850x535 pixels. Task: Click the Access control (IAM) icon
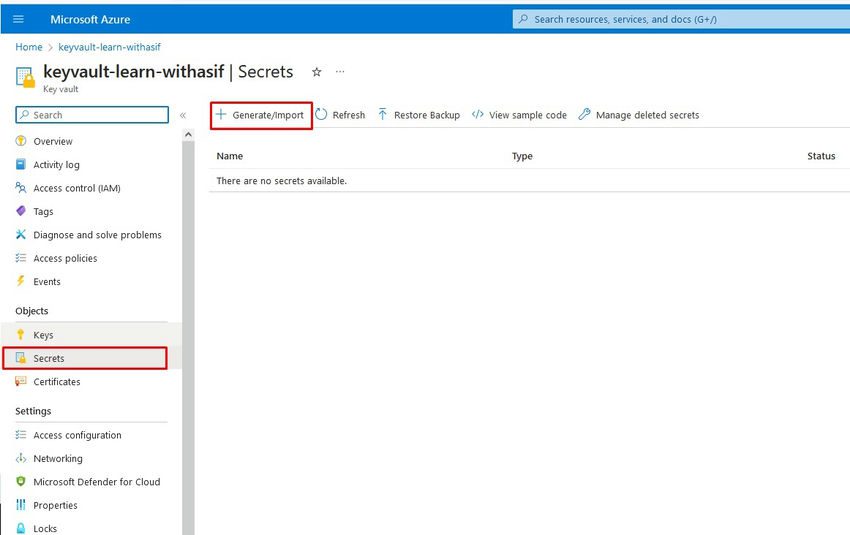[21, 188]
